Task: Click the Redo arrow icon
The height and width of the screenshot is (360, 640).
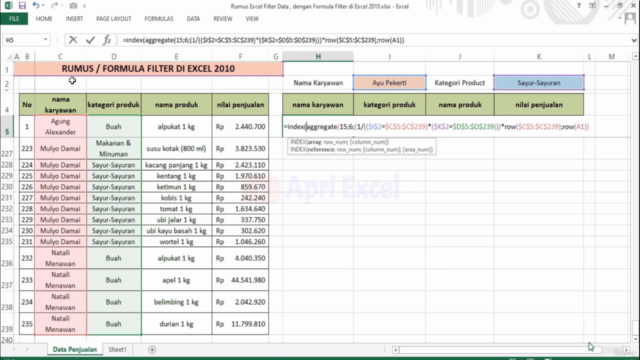Action: click(x=54, y=6)
